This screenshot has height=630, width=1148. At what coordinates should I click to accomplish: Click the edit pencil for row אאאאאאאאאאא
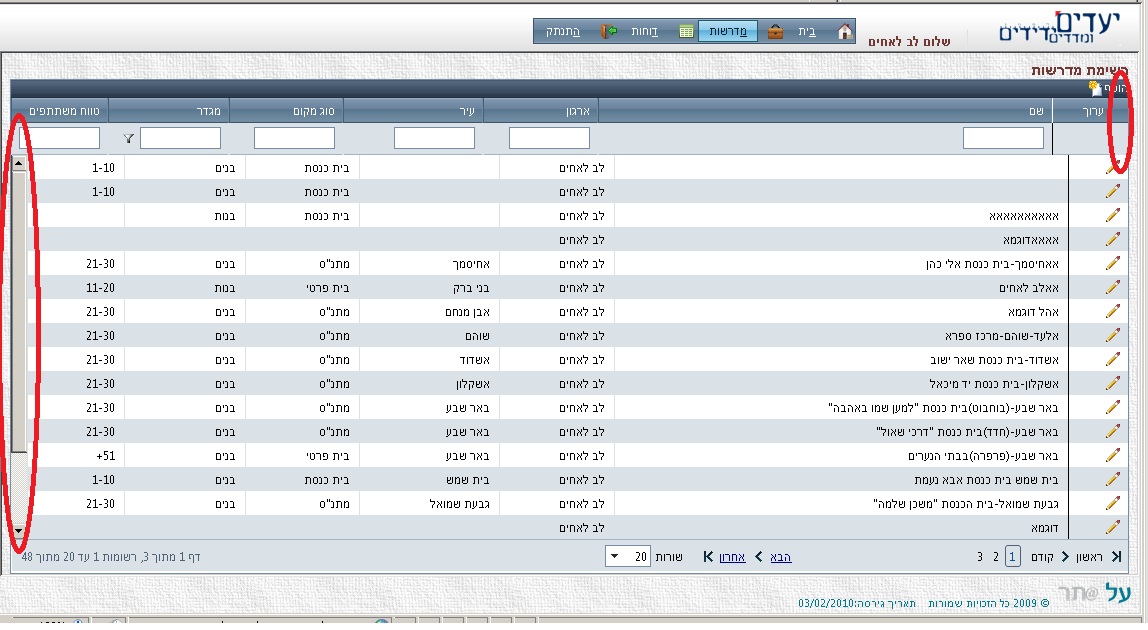click(x=1113, y=215)
